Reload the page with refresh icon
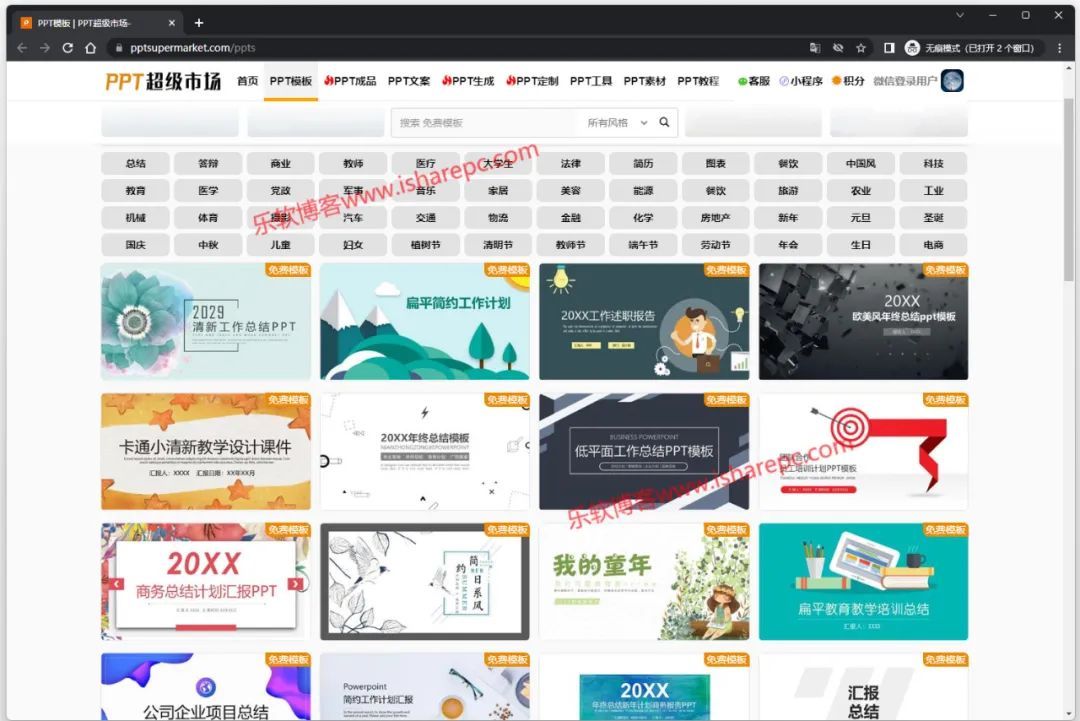Image resolution: width=1080 pixels, height=721 pixels. (68, 48)
